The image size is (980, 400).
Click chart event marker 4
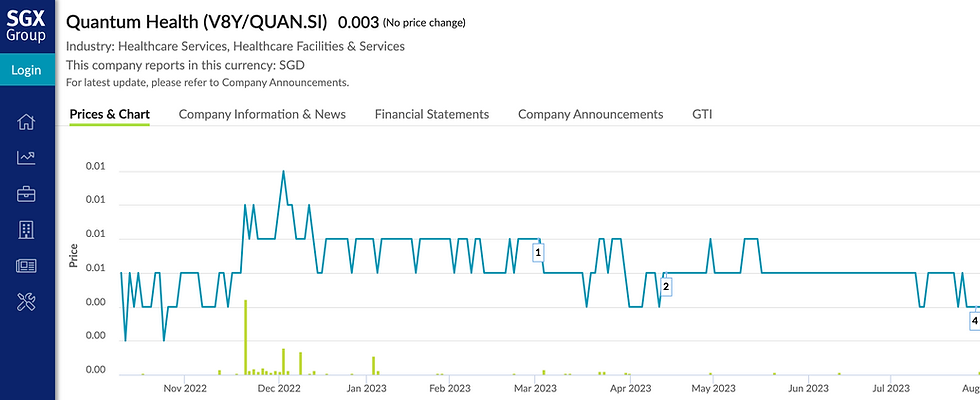coord(974,321)
